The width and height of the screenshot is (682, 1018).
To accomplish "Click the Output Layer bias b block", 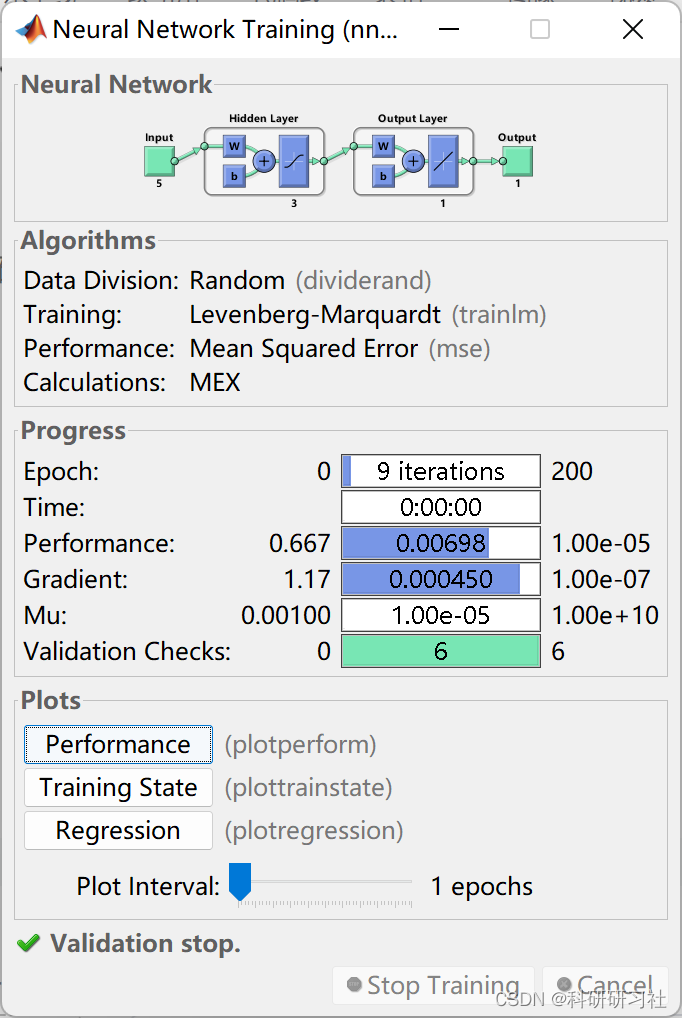I will 383,176.
